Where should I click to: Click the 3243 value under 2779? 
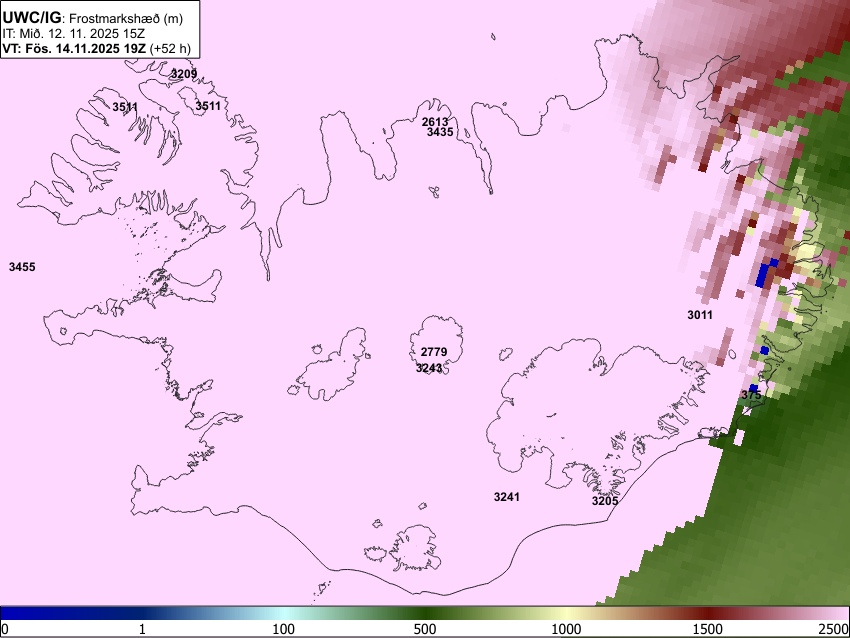click(x=429, y=368)
